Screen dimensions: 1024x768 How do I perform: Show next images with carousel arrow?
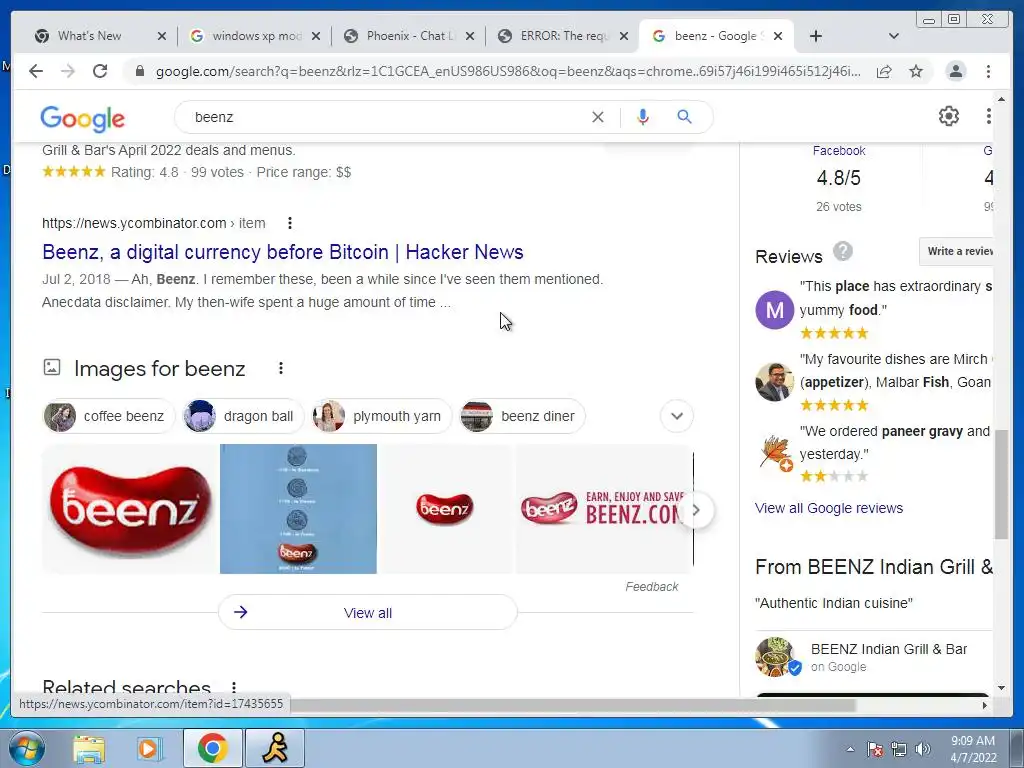tap(696, 510)
